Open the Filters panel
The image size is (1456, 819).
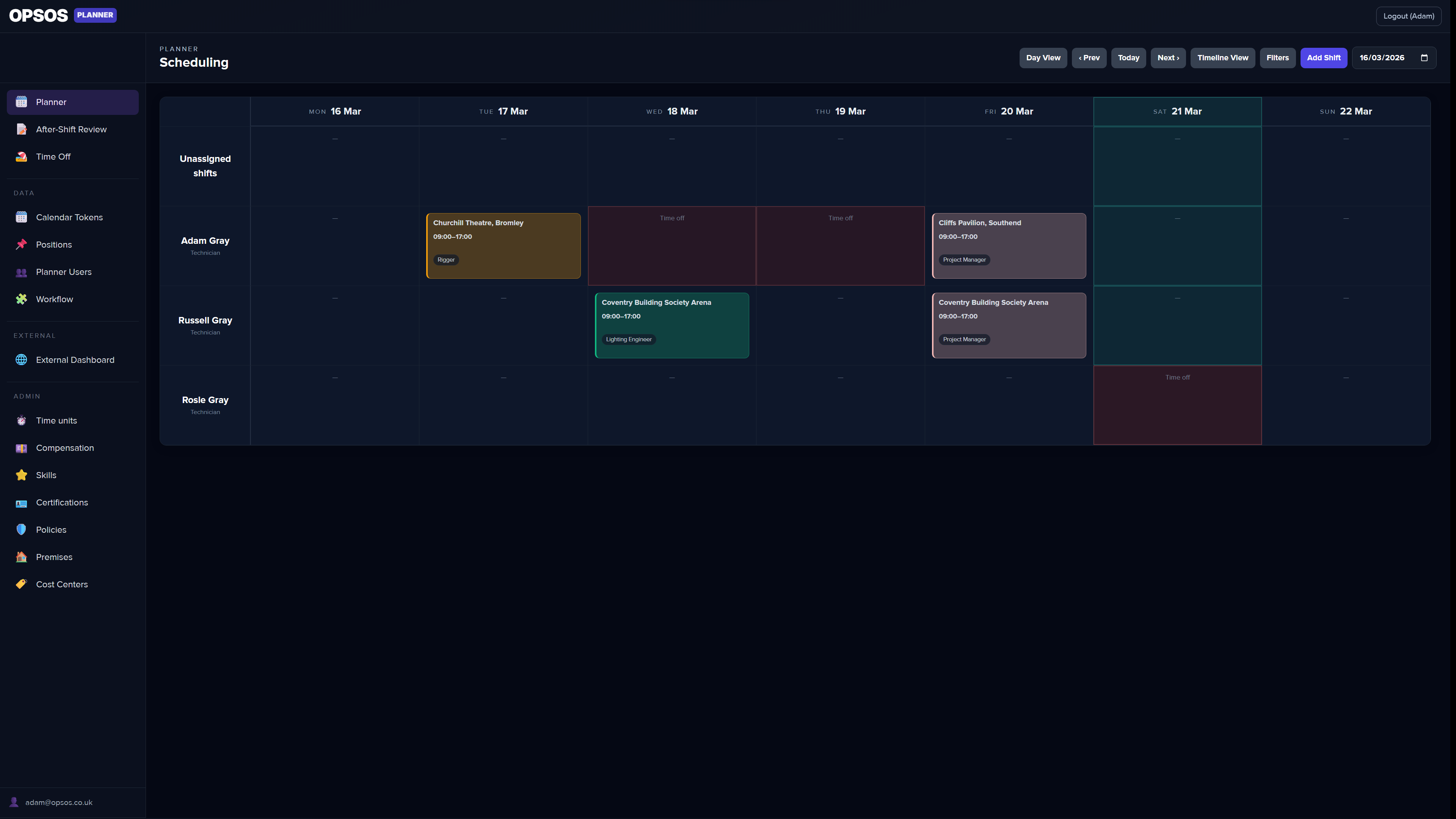click(x=1277, y=58)
